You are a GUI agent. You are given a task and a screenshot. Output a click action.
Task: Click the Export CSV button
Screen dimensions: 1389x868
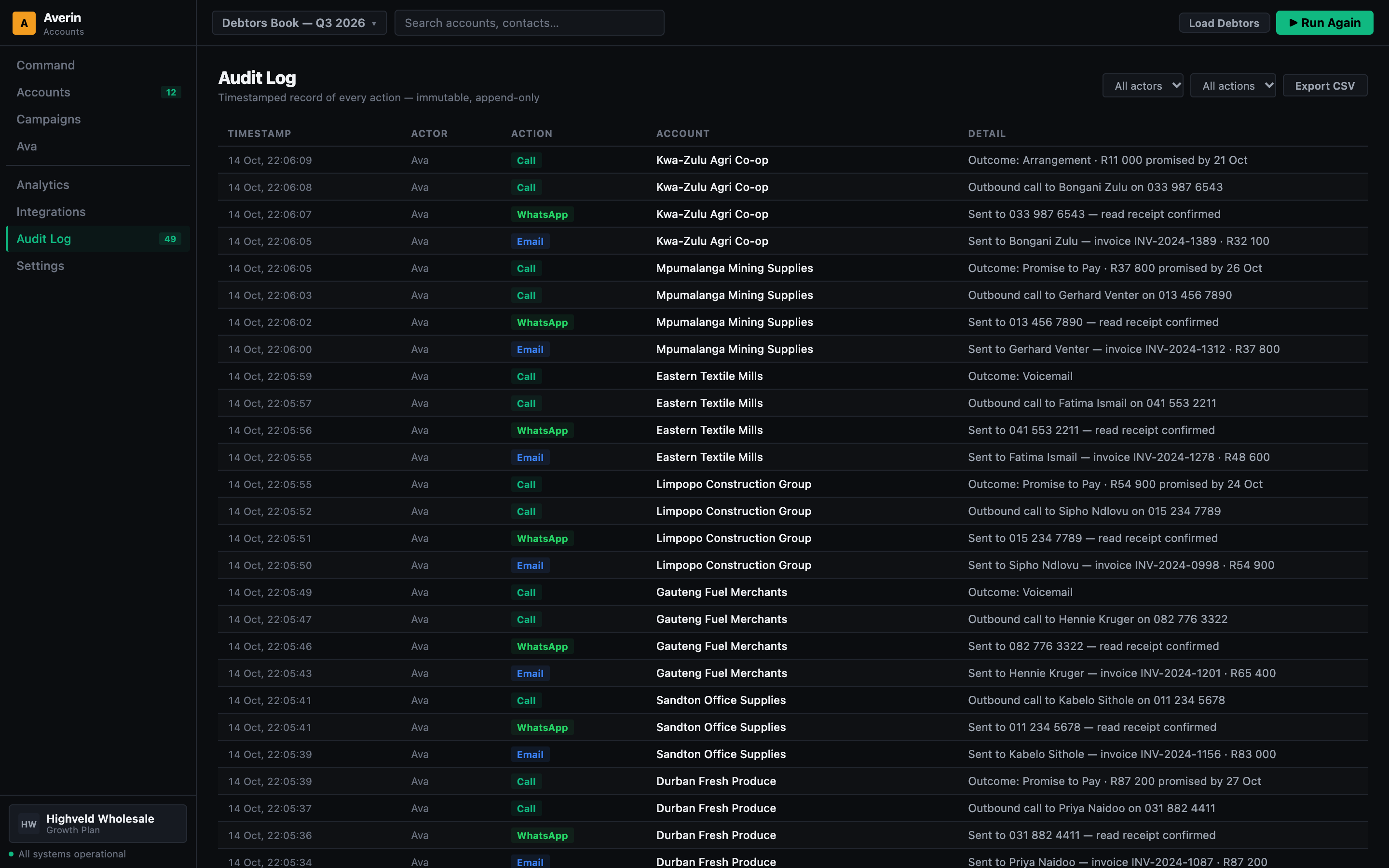click(1325, 85)
